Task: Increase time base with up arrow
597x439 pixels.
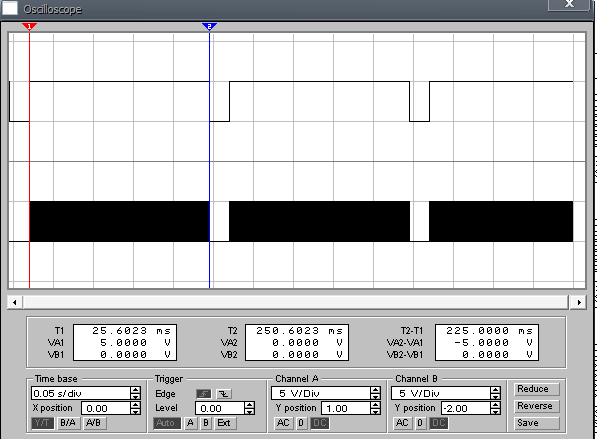Action: [x=135, y=390]
